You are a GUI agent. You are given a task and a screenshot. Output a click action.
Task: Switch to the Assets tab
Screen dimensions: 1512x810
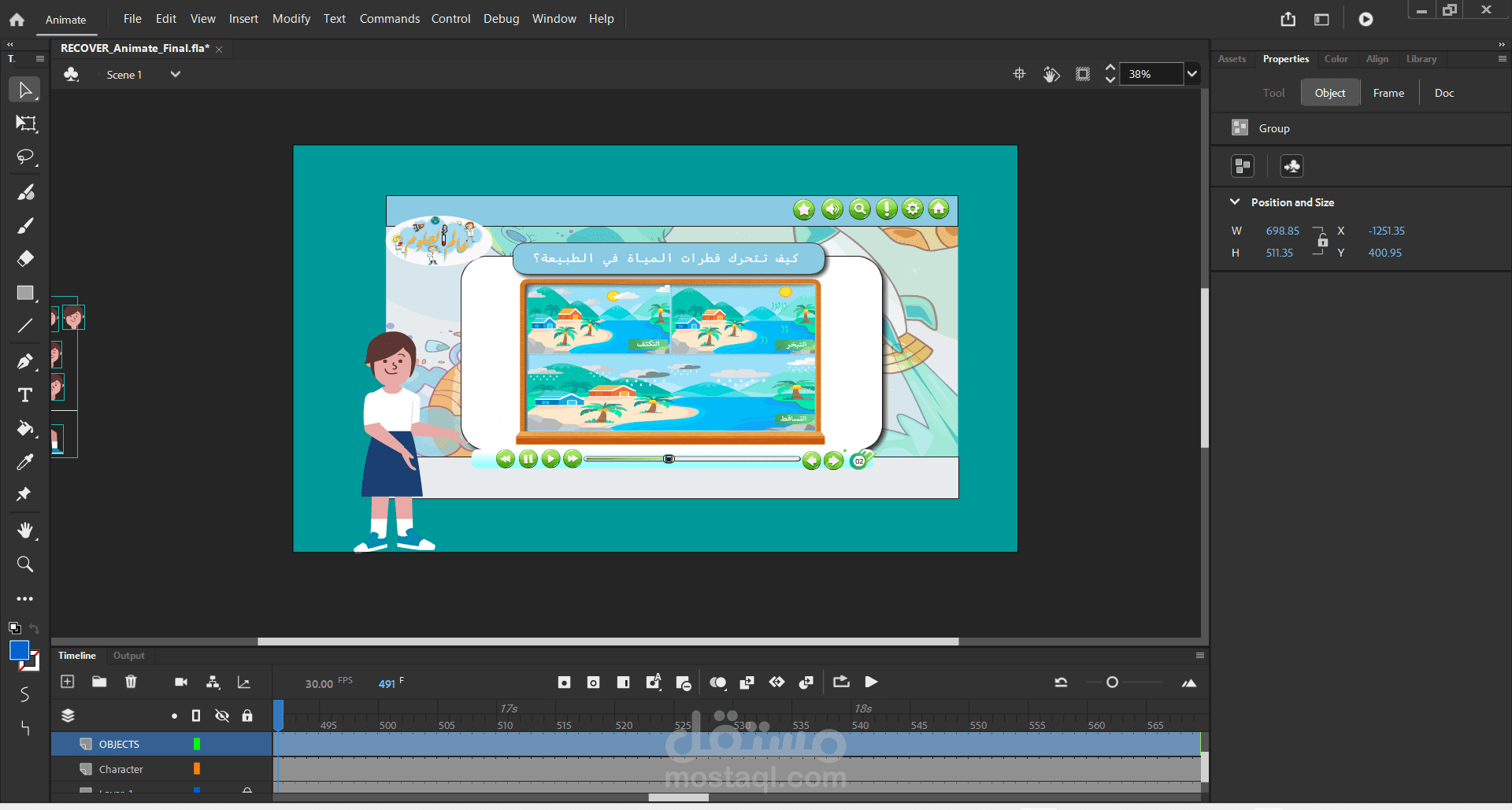[x=1232, y=59]
